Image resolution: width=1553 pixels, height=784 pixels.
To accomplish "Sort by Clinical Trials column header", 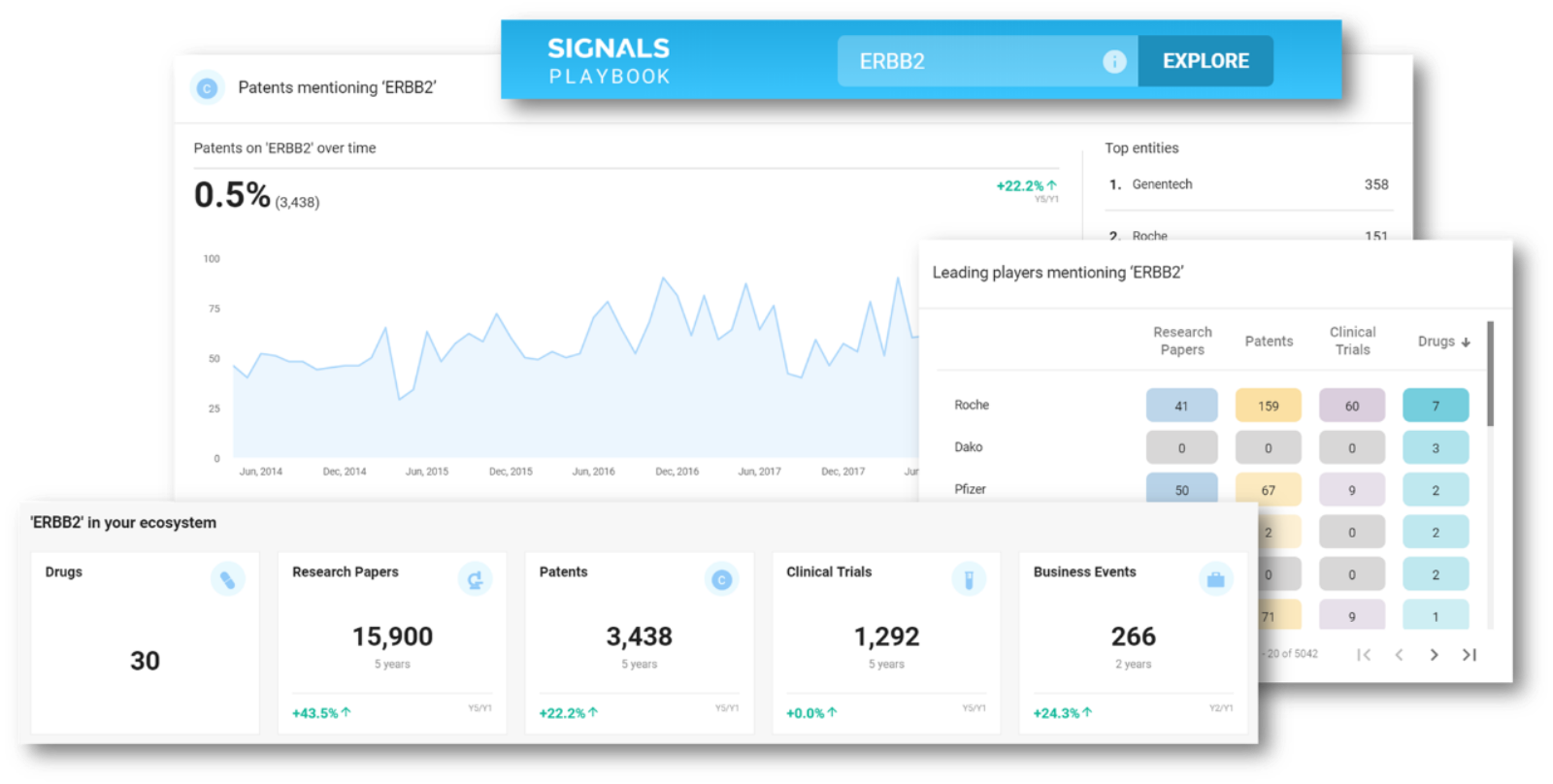I will coord(1352,341).
